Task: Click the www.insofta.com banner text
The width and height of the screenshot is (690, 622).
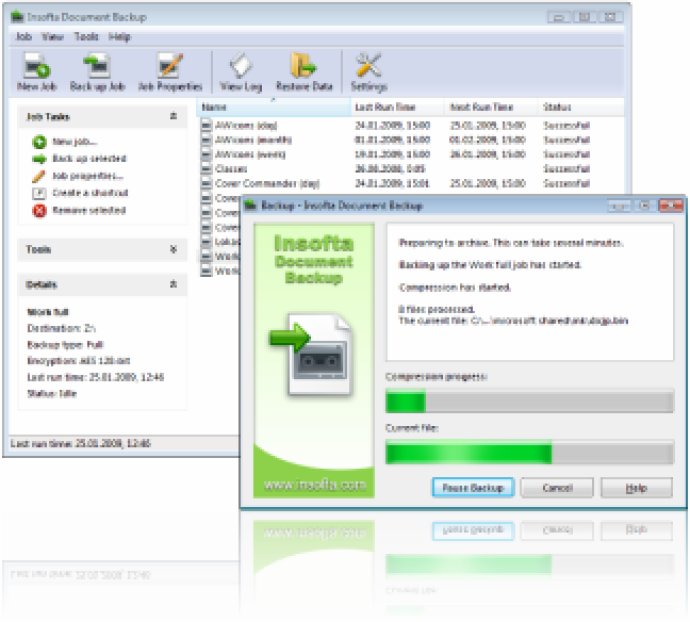Action: tap(315, 485)
